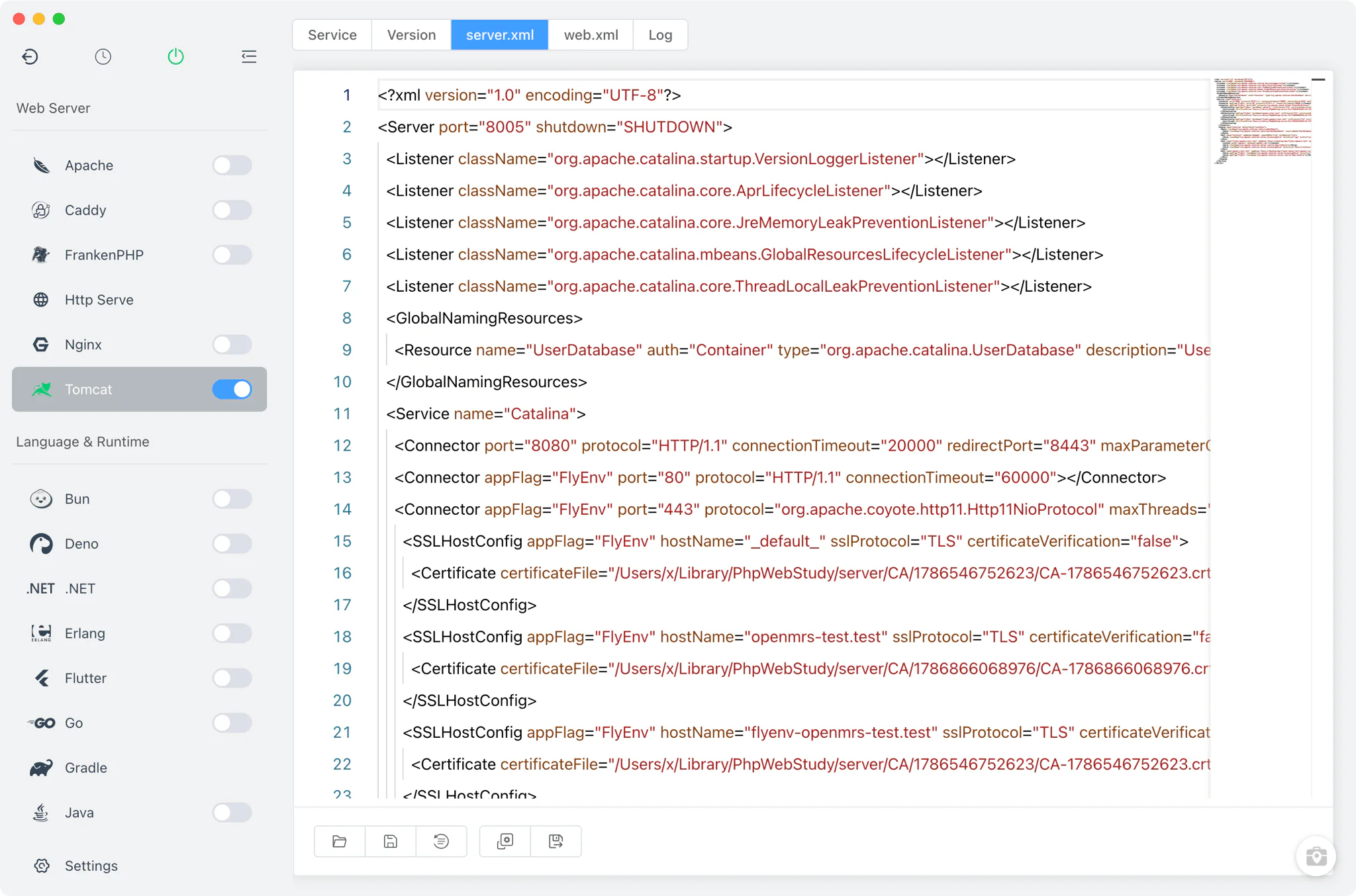The image size is (1356, 896).
Task: Click the Connector port="80" line
Action: click(780, 478)
